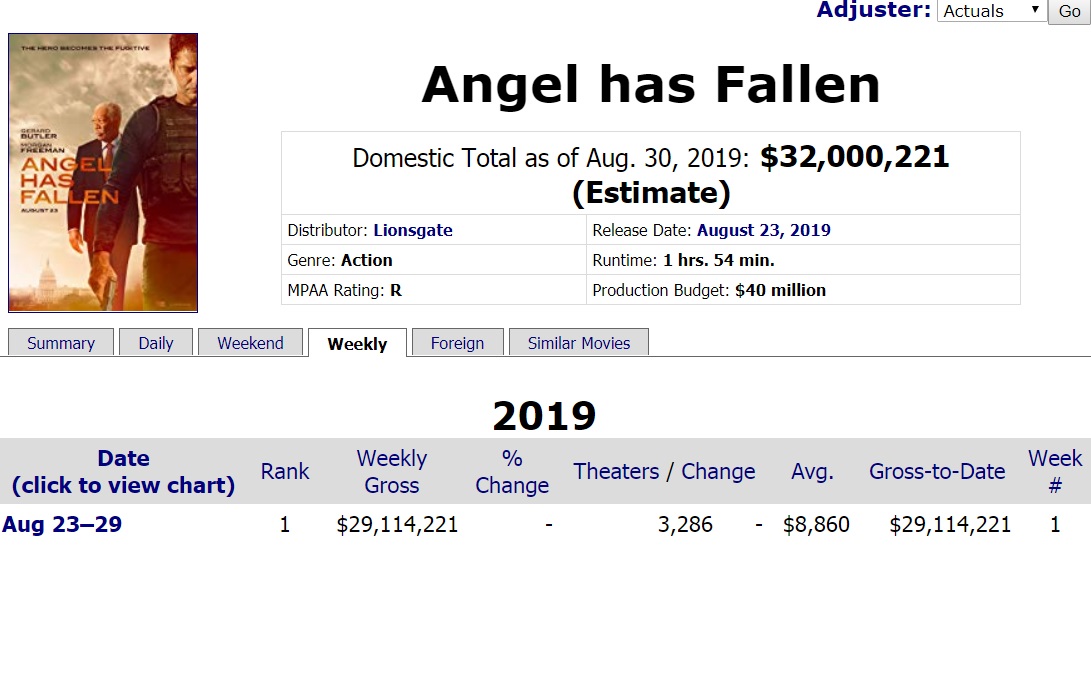Switch to the Summary tab
This screenshot has height=677, width=1091.
(61, 343)
